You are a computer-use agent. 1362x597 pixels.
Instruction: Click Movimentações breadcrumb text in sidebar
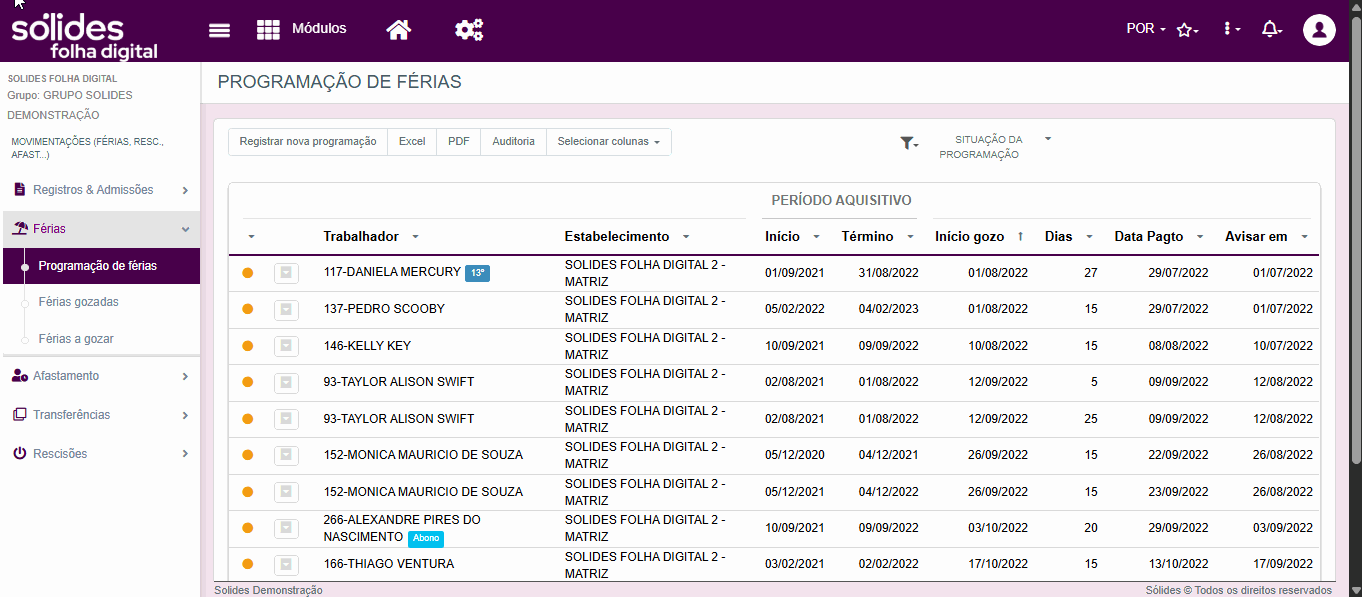tap(87, 148)
